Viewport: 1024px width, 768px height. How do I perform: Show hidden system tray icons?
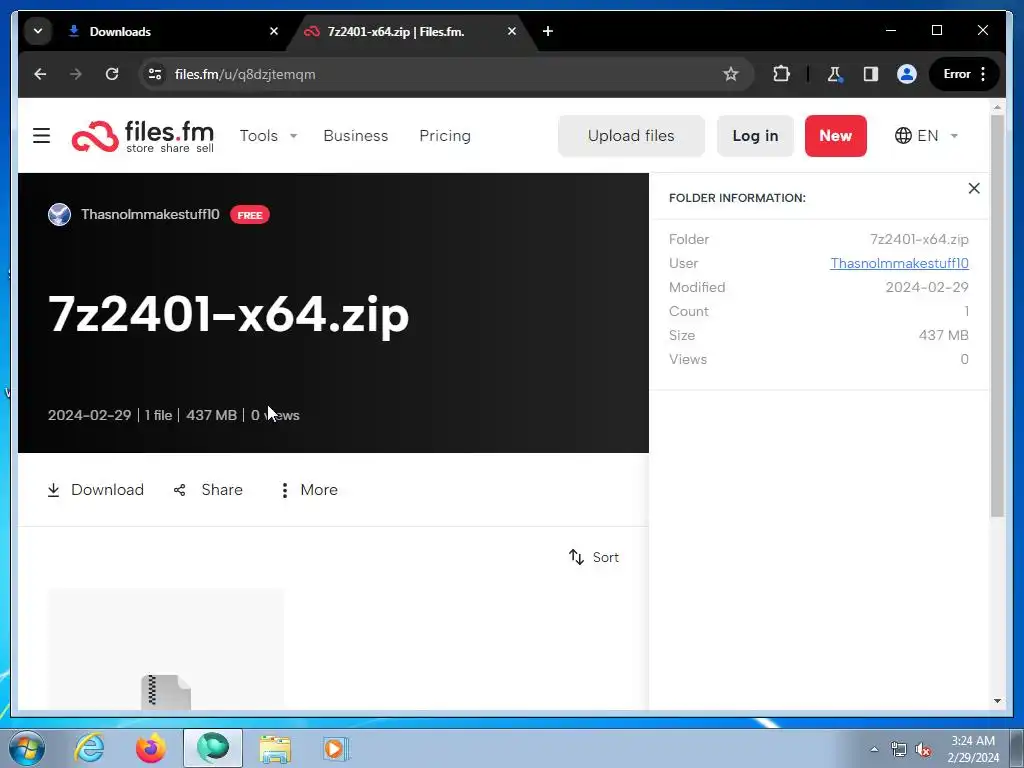pyautogui.click(x=874, y=749)
